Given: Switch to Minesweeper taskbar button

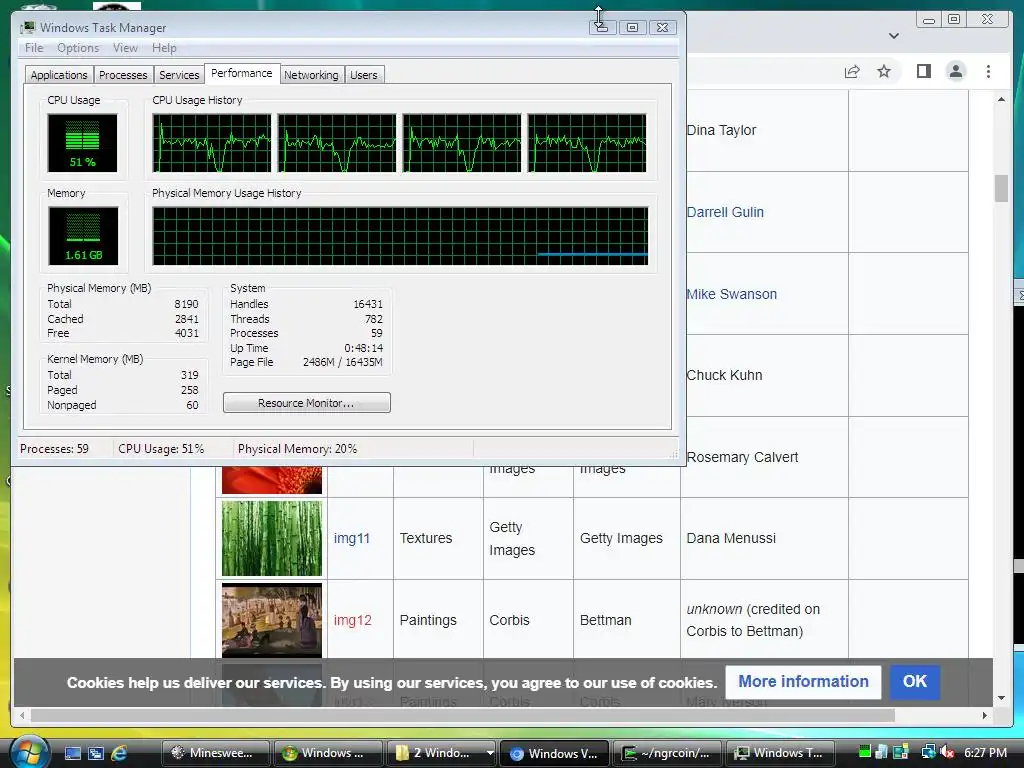Looking at the screenshot, I should 216,753.
